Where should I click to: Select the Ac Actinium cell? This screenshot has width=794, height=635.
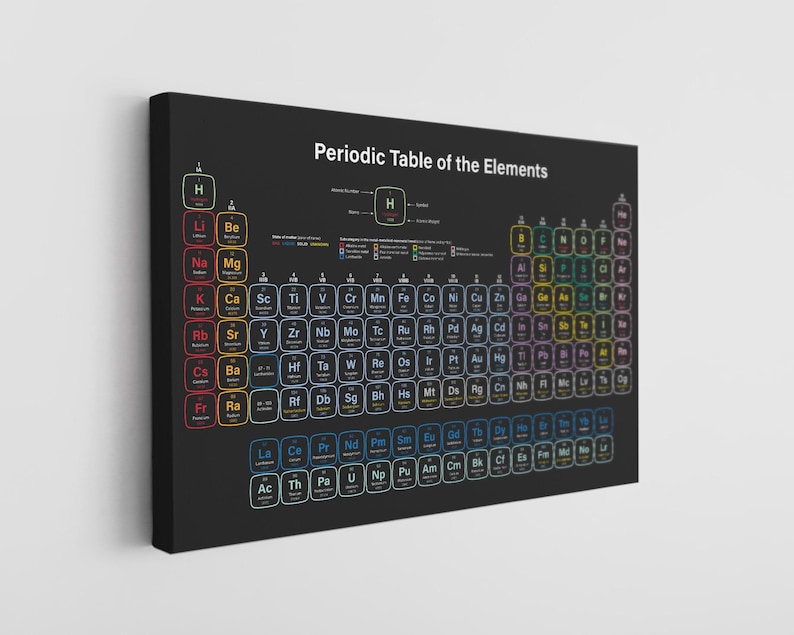tap(265, 491)
